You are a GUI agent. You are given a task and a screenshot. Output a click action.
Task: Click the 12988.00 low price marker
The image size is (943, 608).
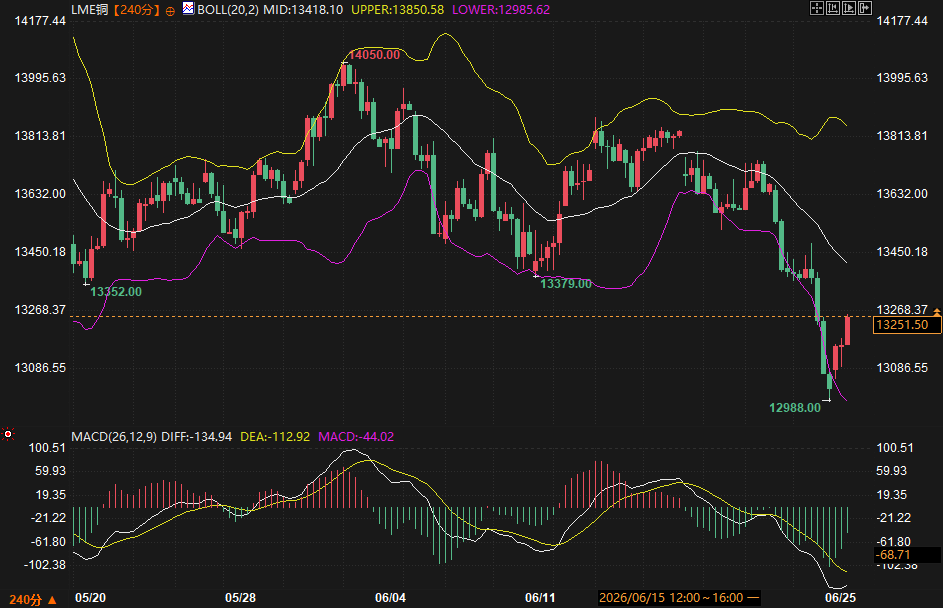794,408
